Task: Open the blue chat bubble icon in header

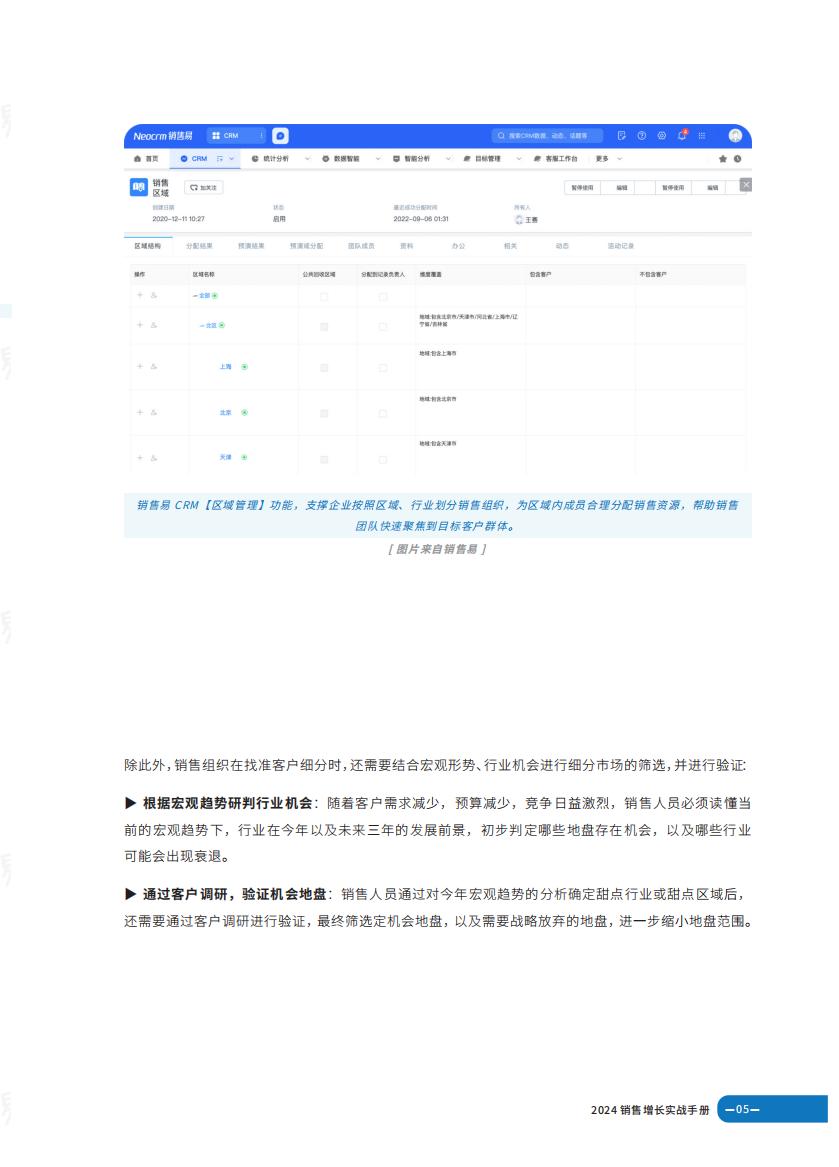Action: [280, 135]
